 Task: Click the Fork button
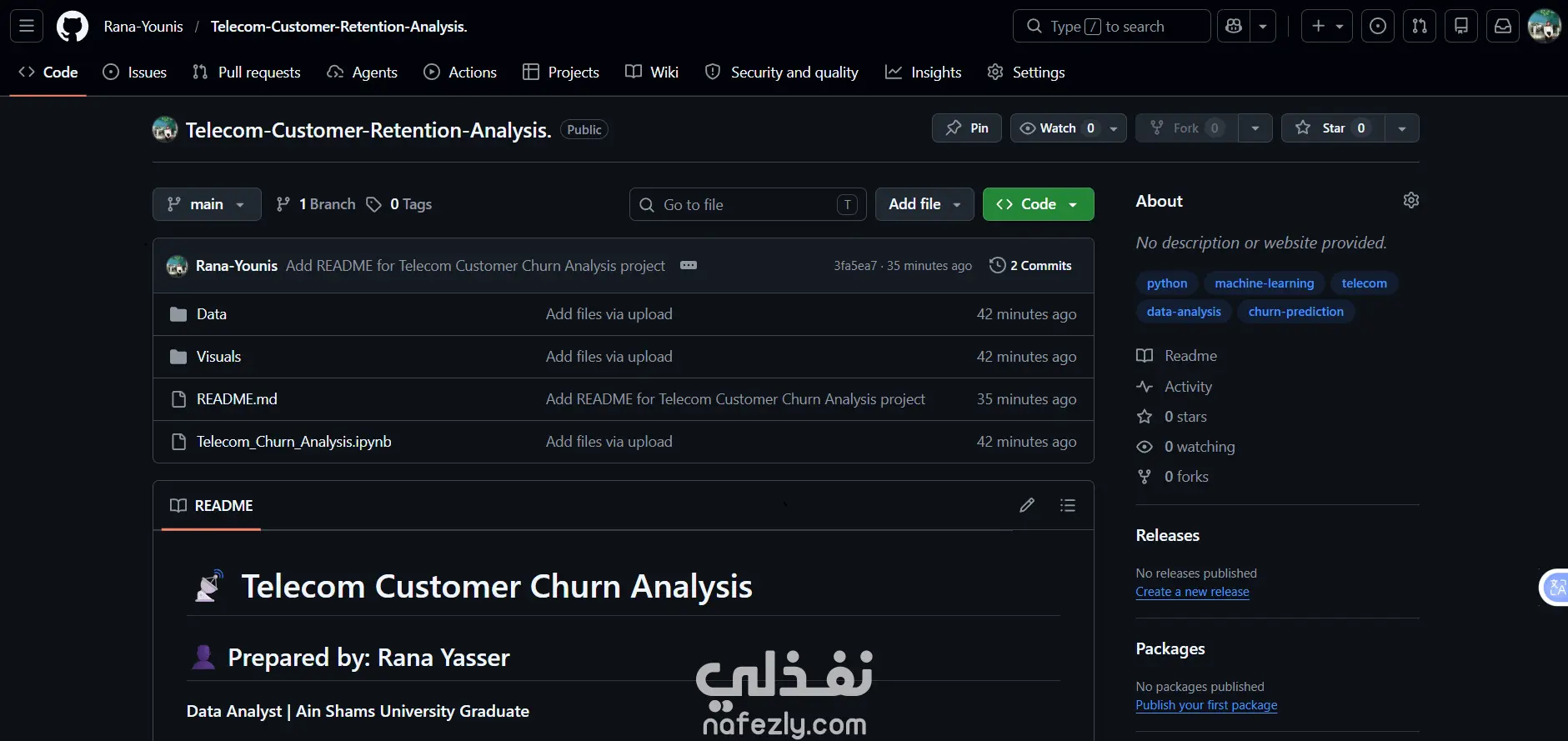coord(1187,128)
